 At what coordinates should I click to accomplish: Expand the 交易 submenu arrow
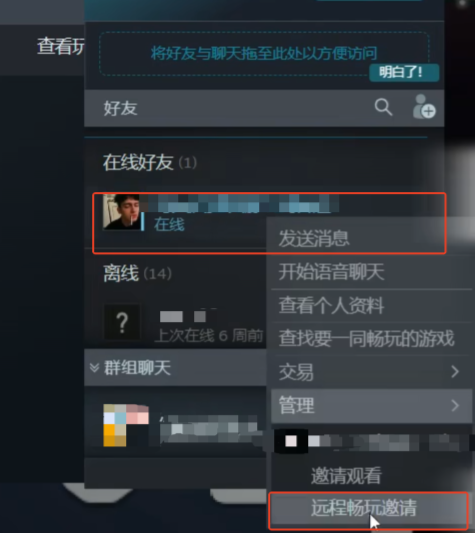point(455,372)
